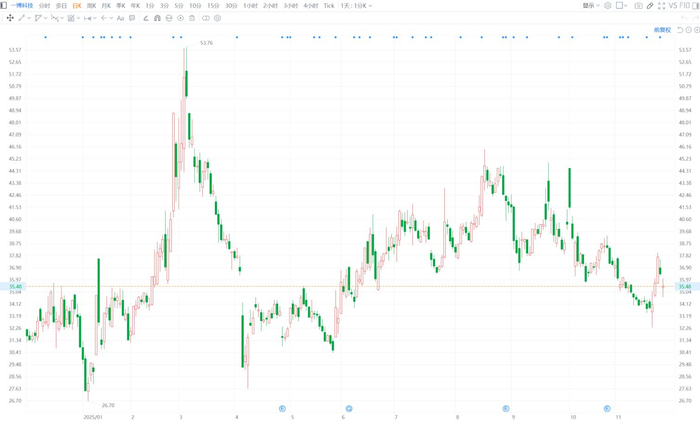The image size is (700, 423).
Task: Expand the 显示 display dropdown
Action: tap(591, 6)
